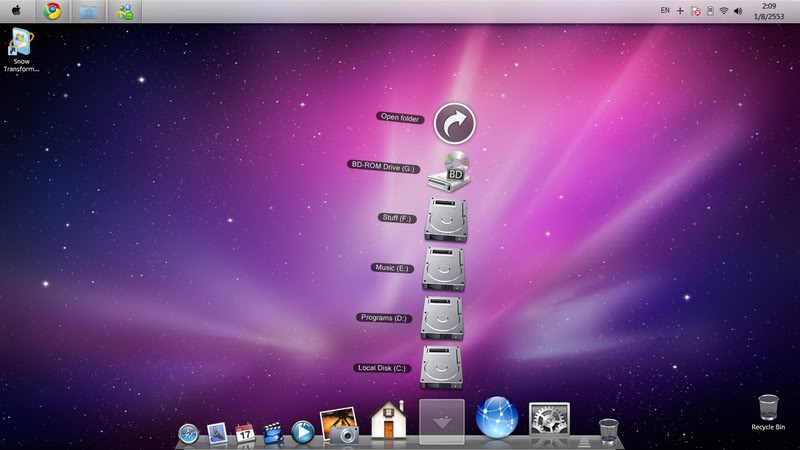Open the Local Disk (C:) drive icon

coord(442,367)
